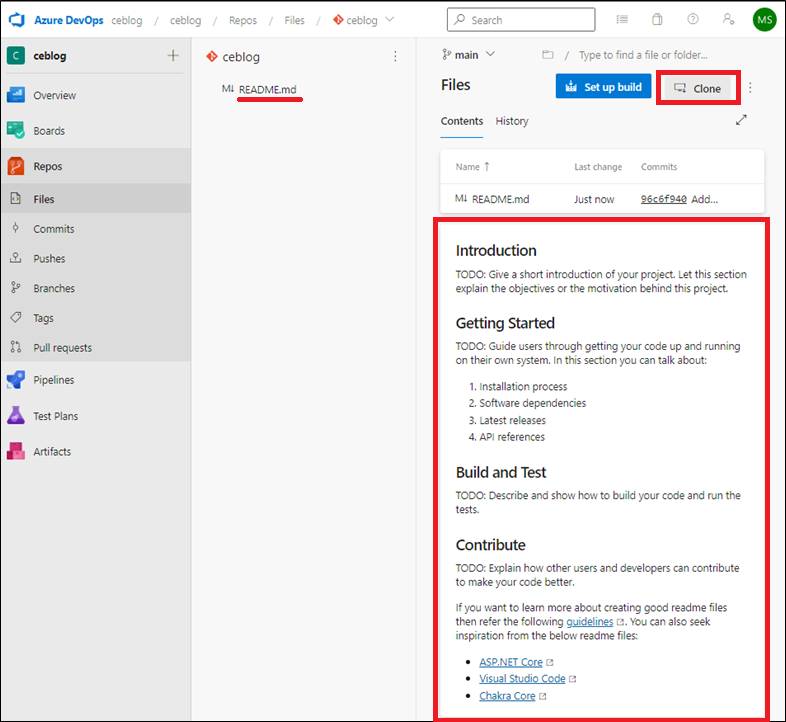Click the Last change column header

point(598,167)
